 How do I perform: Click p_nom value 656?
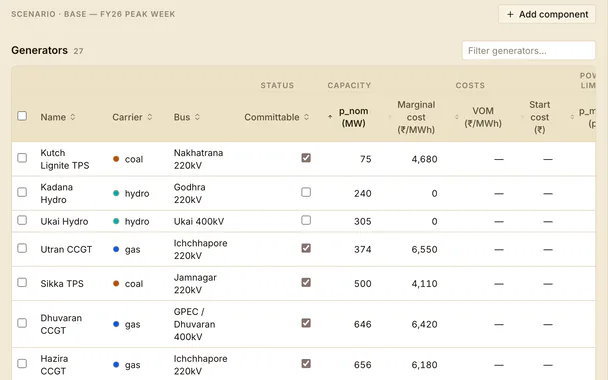click(x=363, y=365)
